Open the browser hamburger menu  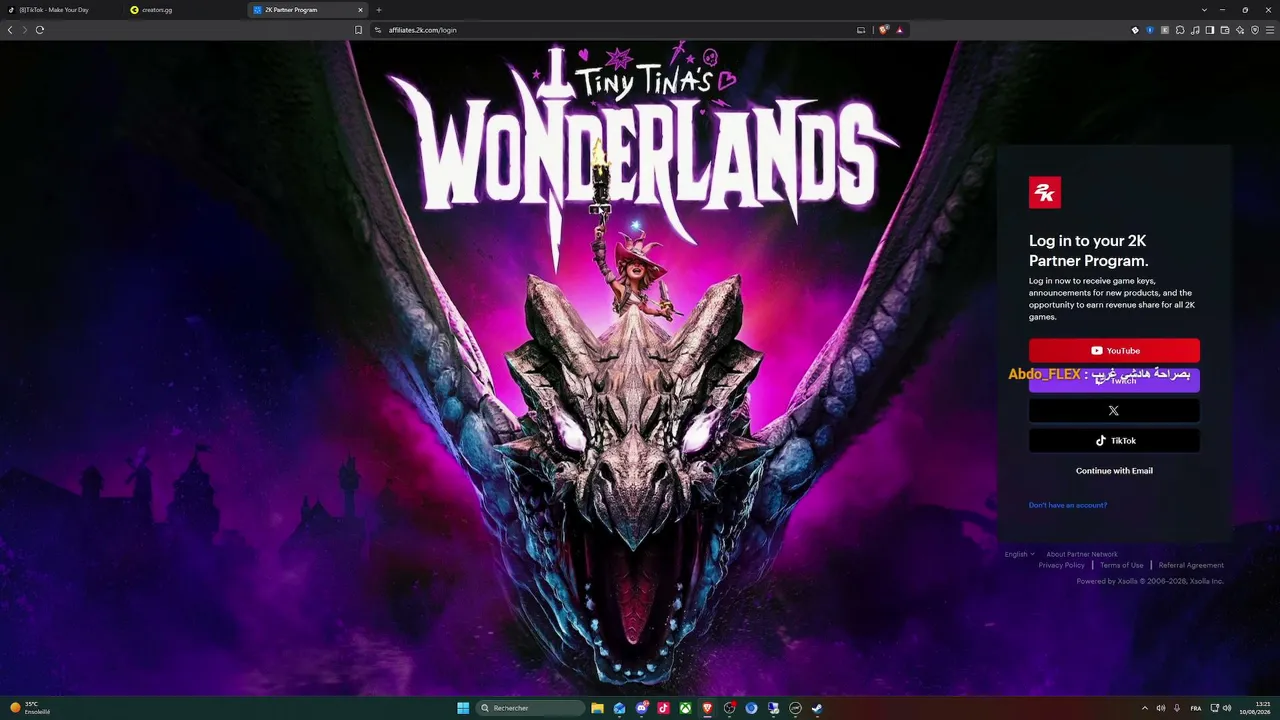pos(1270,30)
